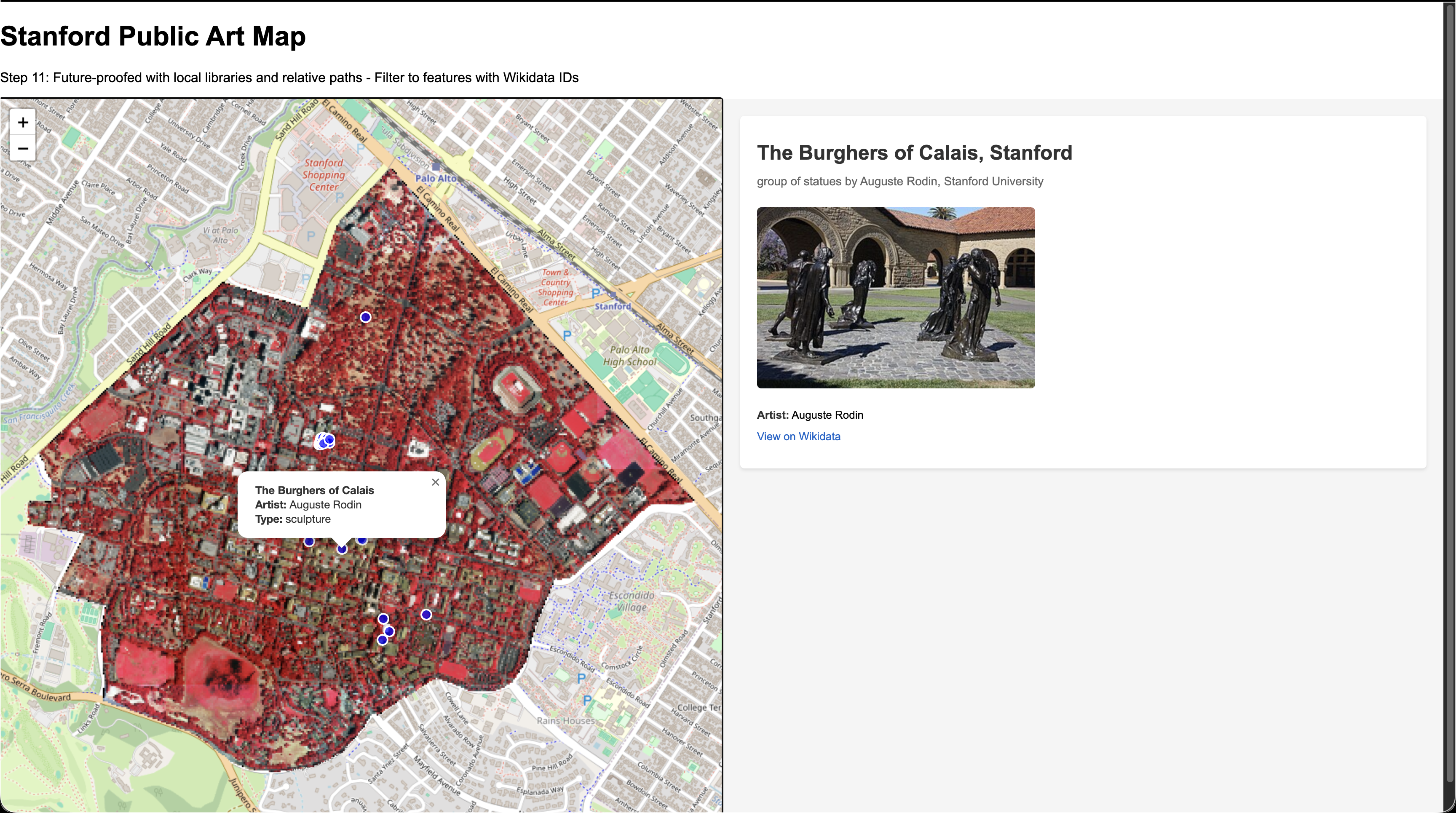Click the topmost marker of the southern trio
This screenshot has height=813, width=1456.
(383, 618)
